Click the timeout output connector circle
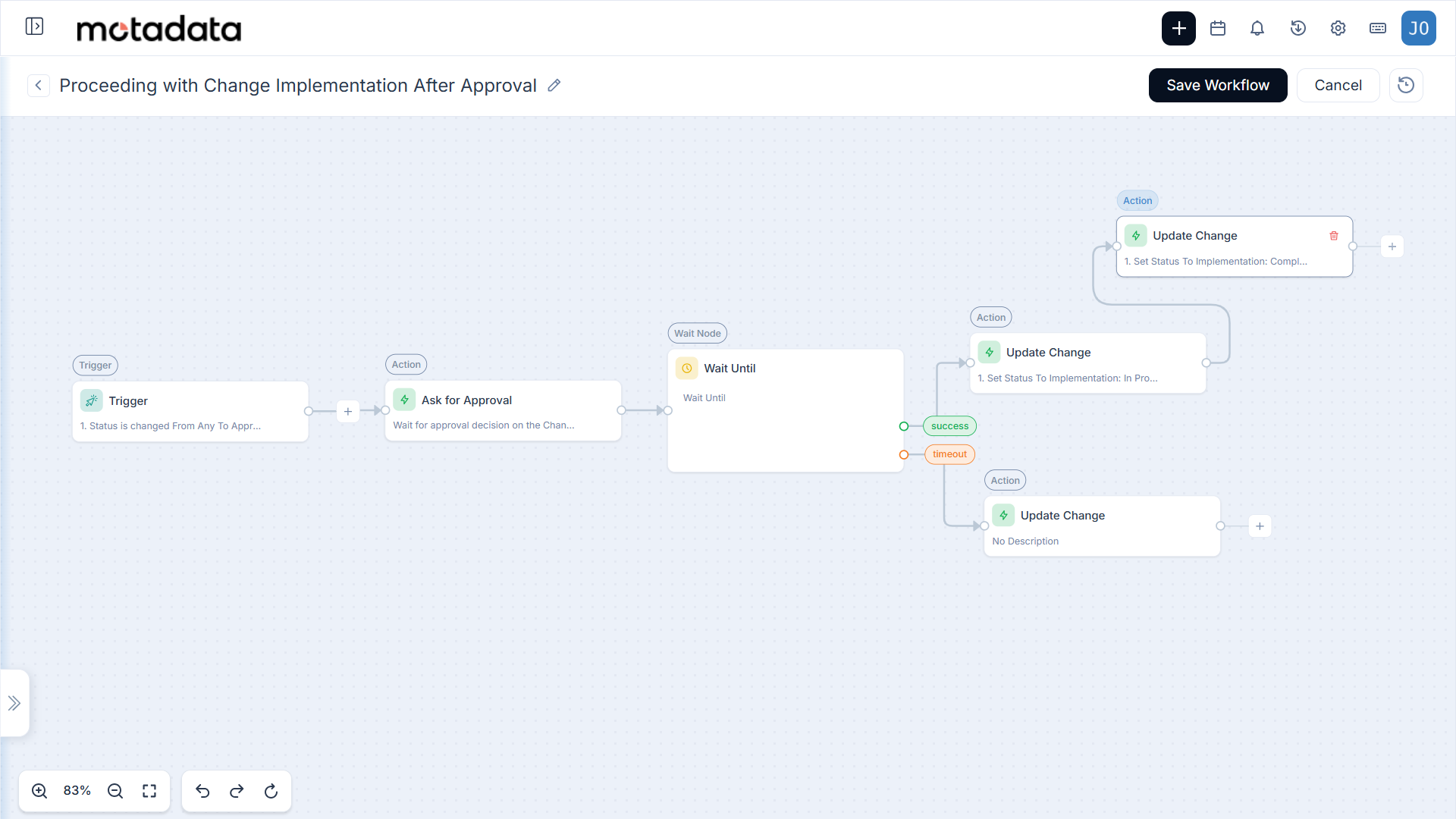Viewport: 1456px width, 819px height. [904, 455]
